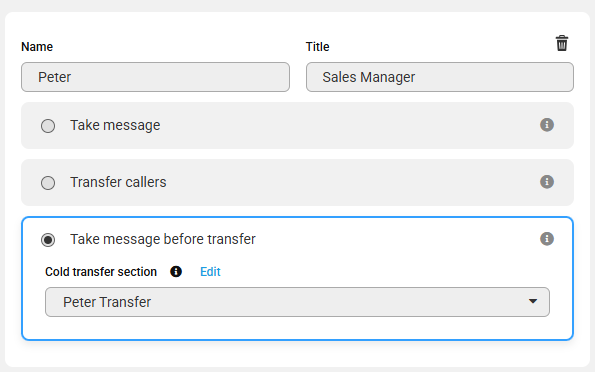Delete Peter's entry with the trash icon
This screenshot has width=595, height=372.
coord(562,43)
